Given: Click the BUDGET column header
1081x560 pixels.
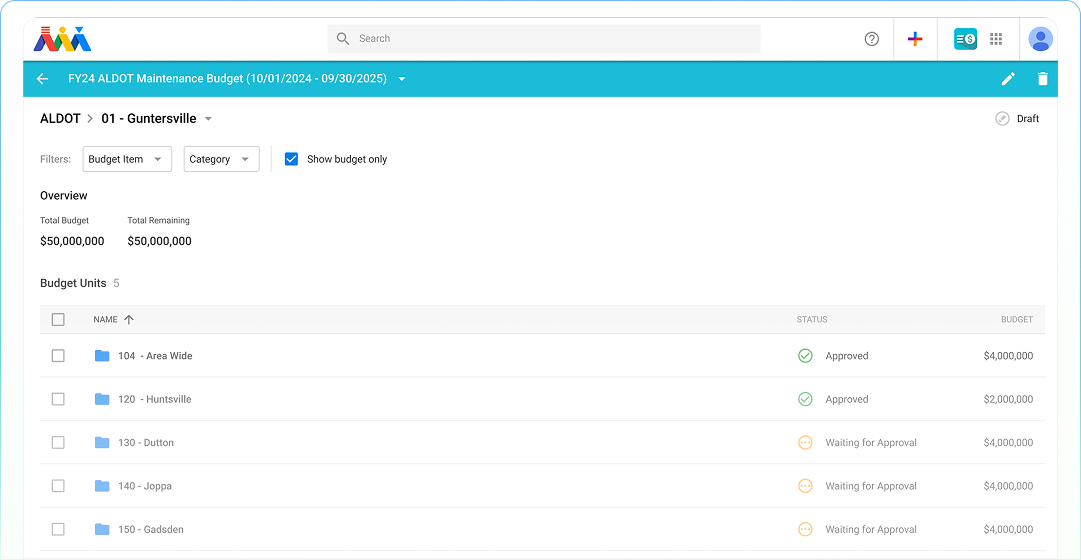Looking at the screenshot, I should (1017, 319).
